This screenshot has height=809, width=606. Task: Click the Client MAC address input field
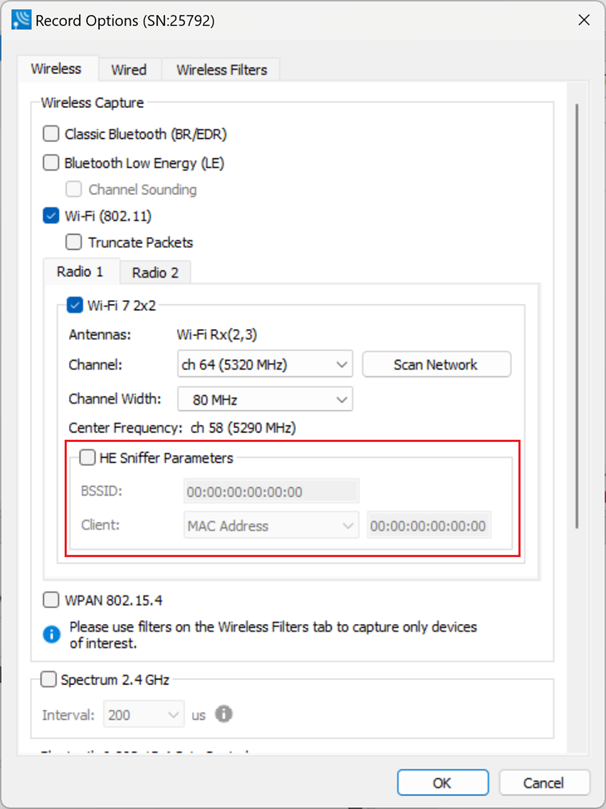click(x=429, y=525)
